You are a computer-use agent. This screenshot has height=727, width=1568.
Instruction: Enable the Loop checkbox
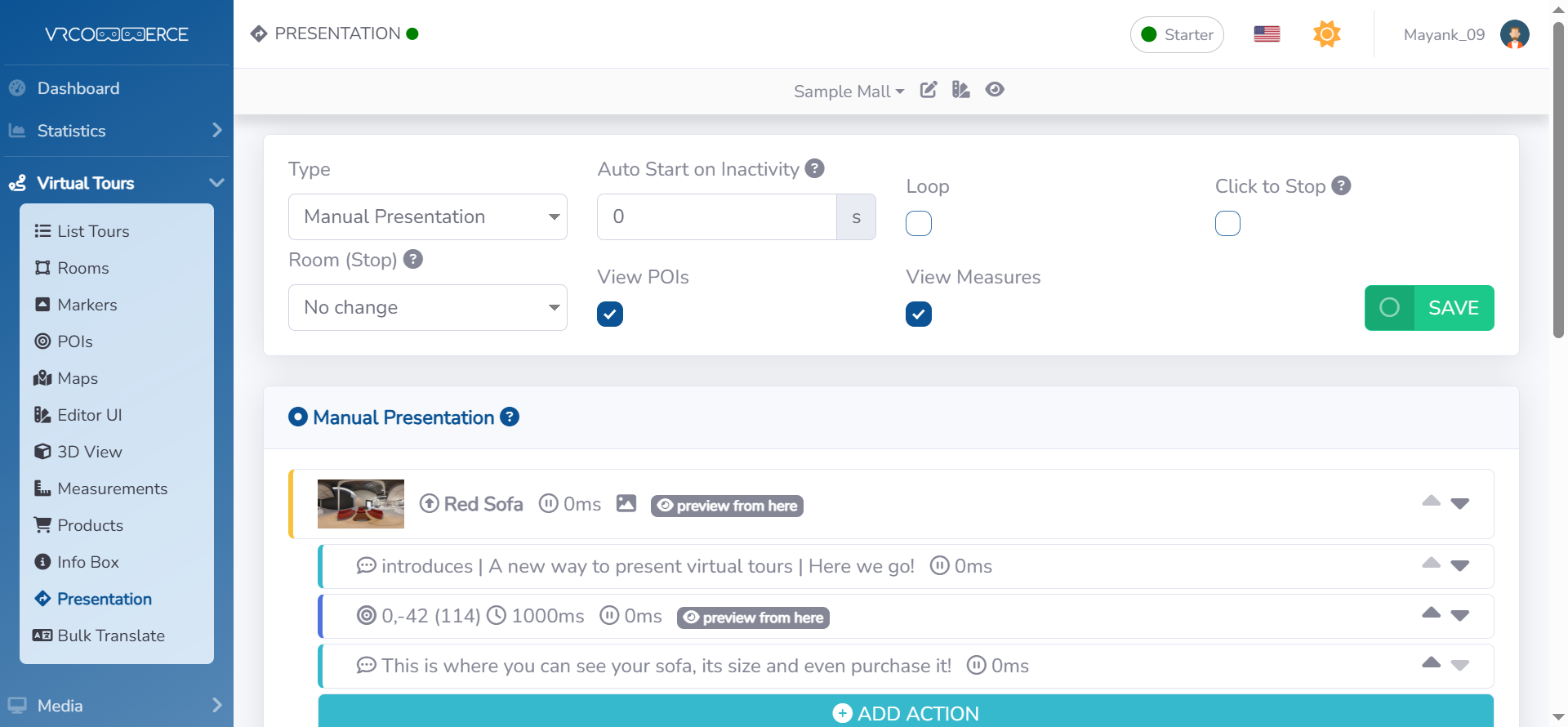coord(919,224)
